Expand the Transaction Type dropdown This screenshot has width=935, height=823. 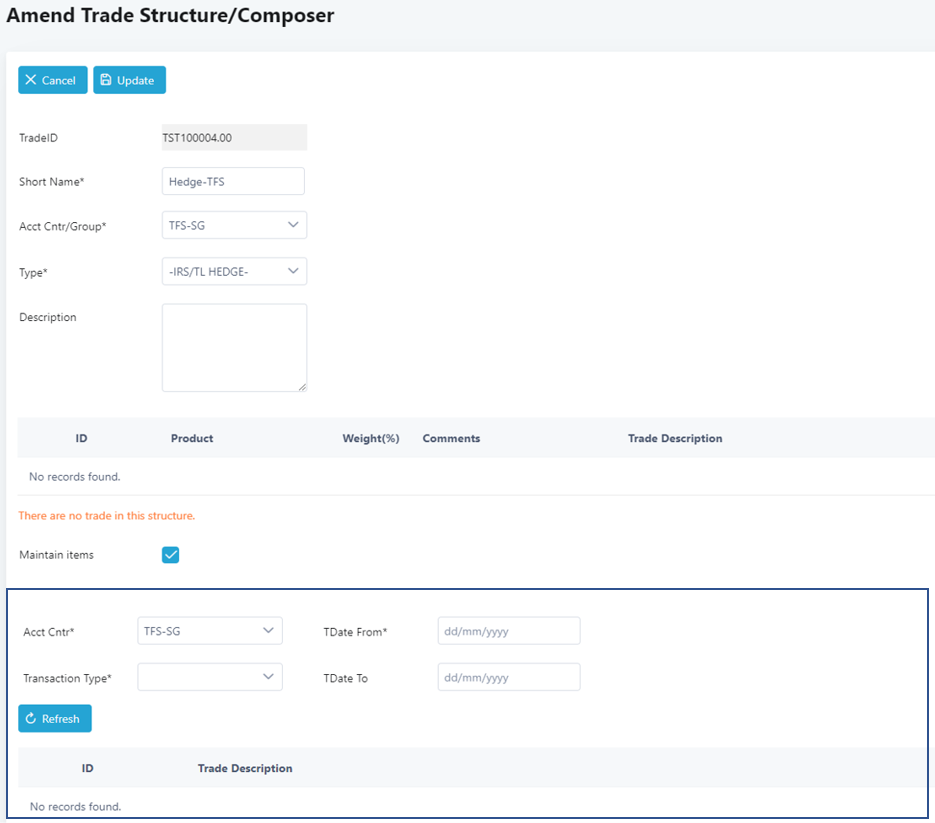click(210, 677)
